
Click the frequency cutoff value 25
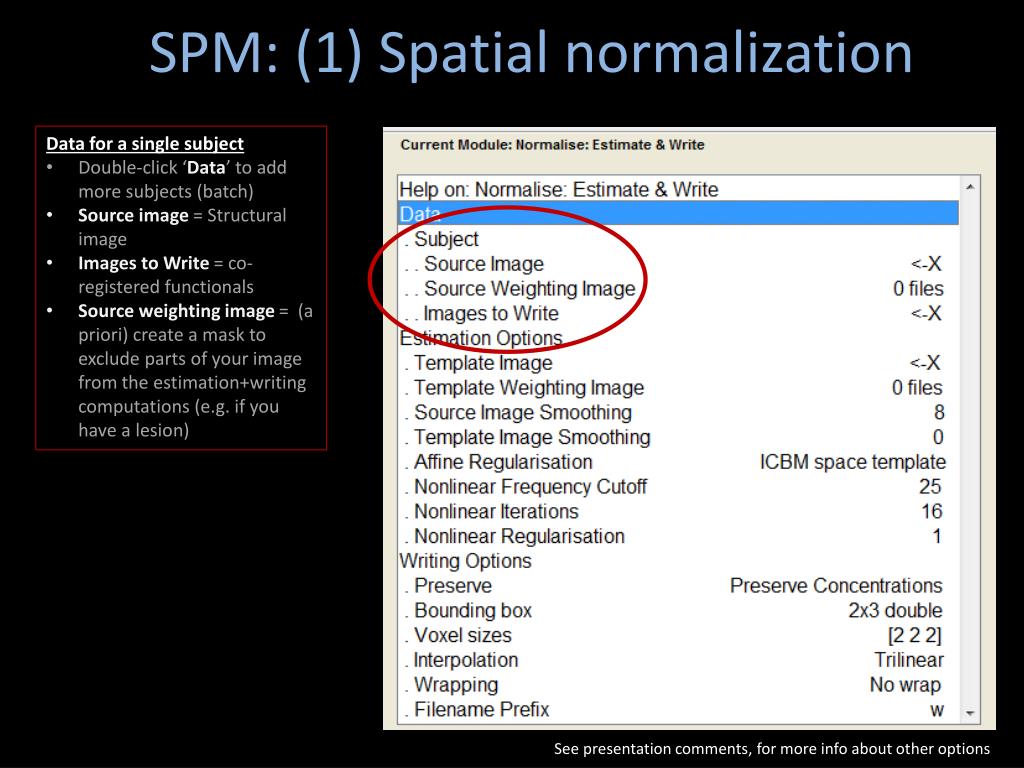930,487
